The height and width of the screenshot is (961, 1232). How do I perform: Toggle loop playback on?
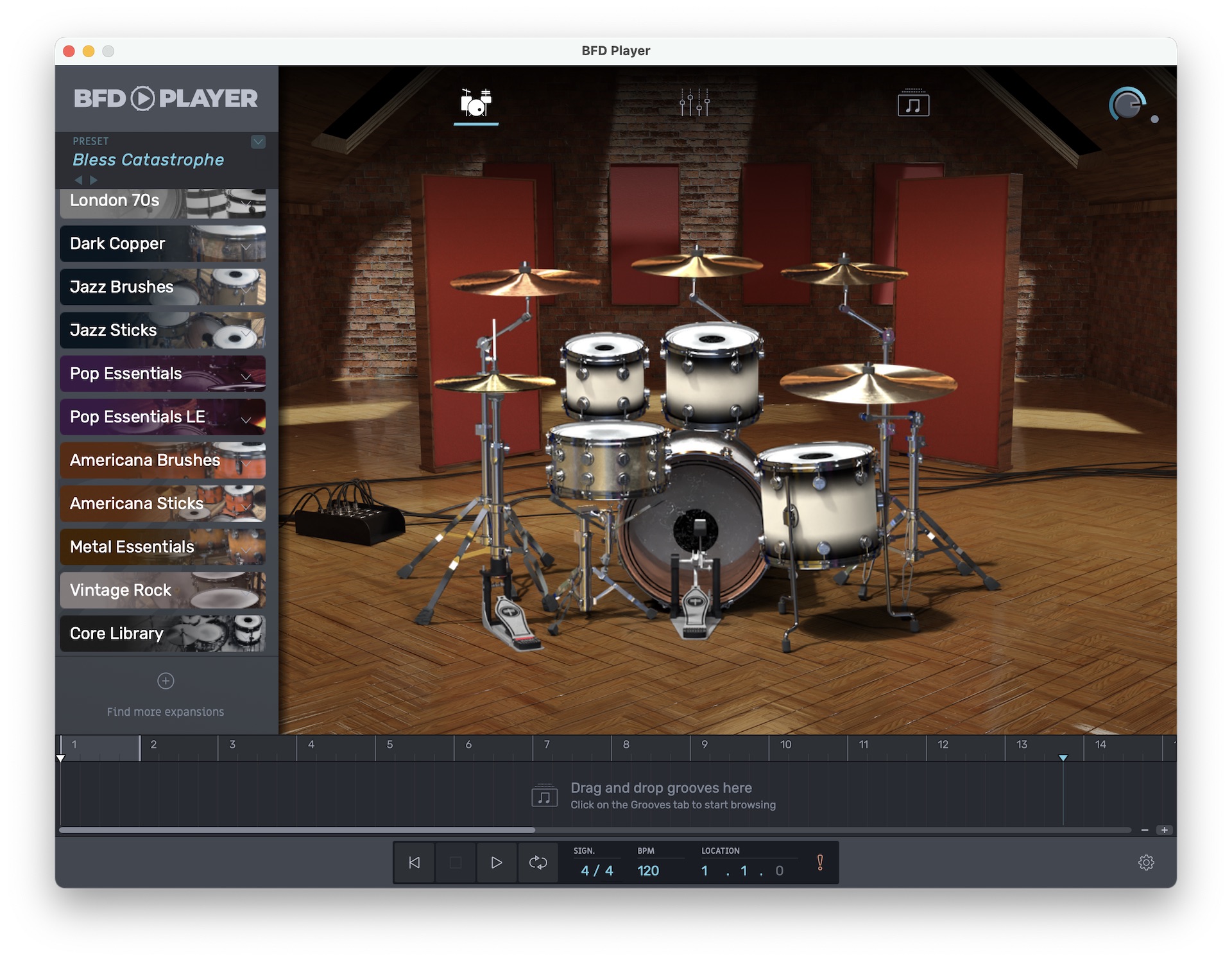click(538, 863)
